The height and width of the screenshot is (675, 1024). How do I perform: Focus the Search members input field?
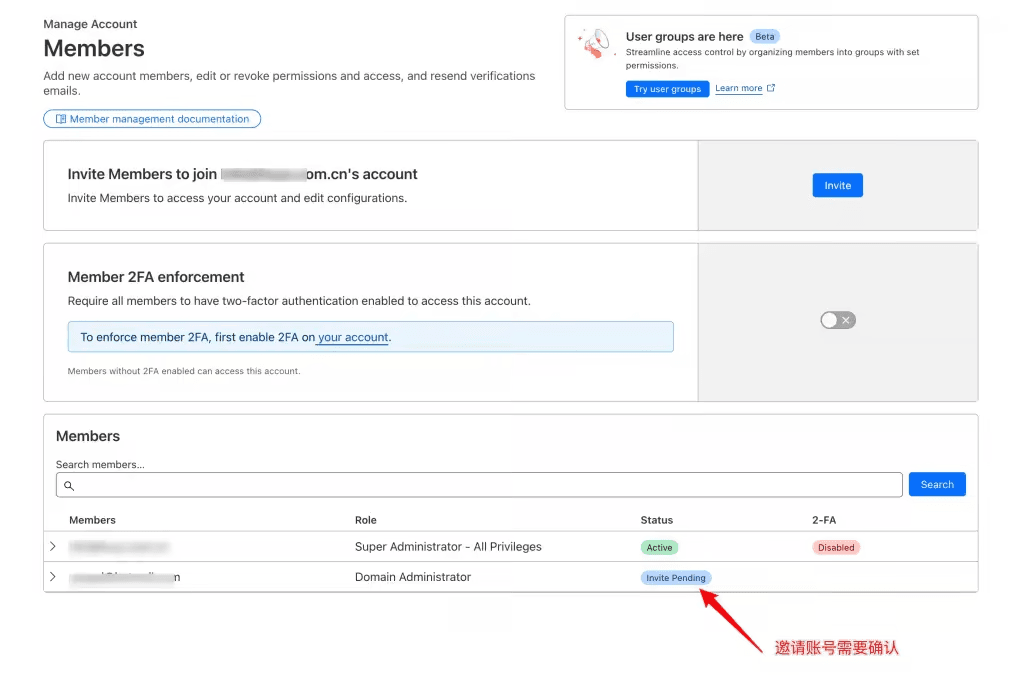pos(480,485)
